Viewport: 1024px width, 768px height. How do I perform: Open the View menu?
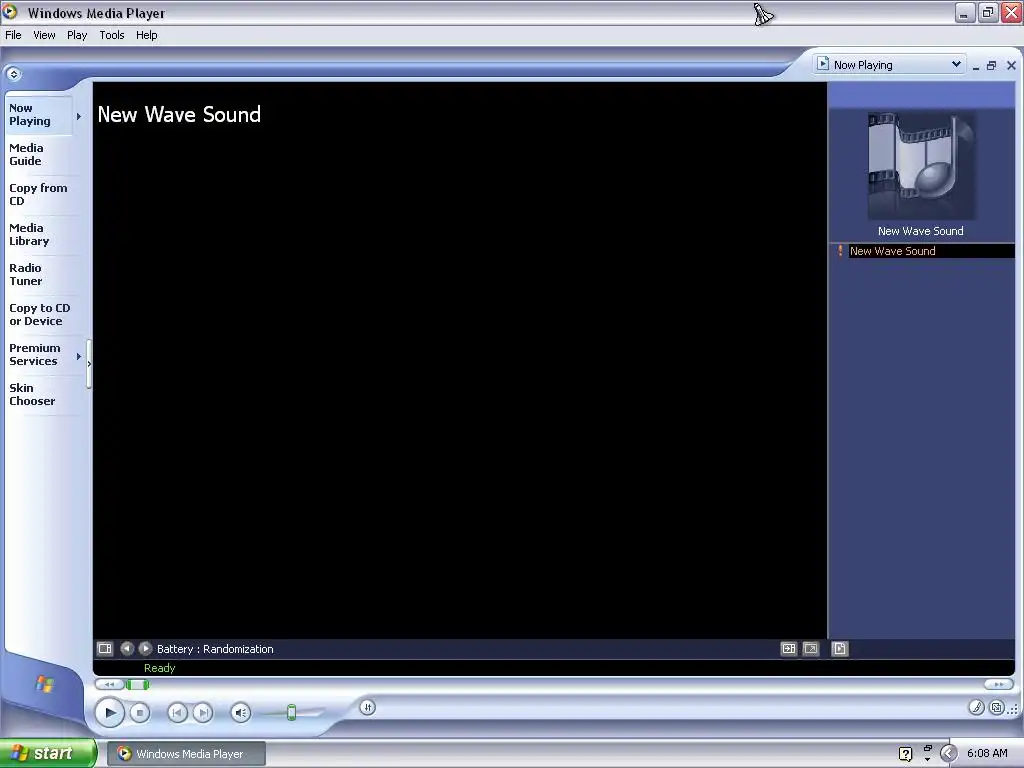coord(44,35)
